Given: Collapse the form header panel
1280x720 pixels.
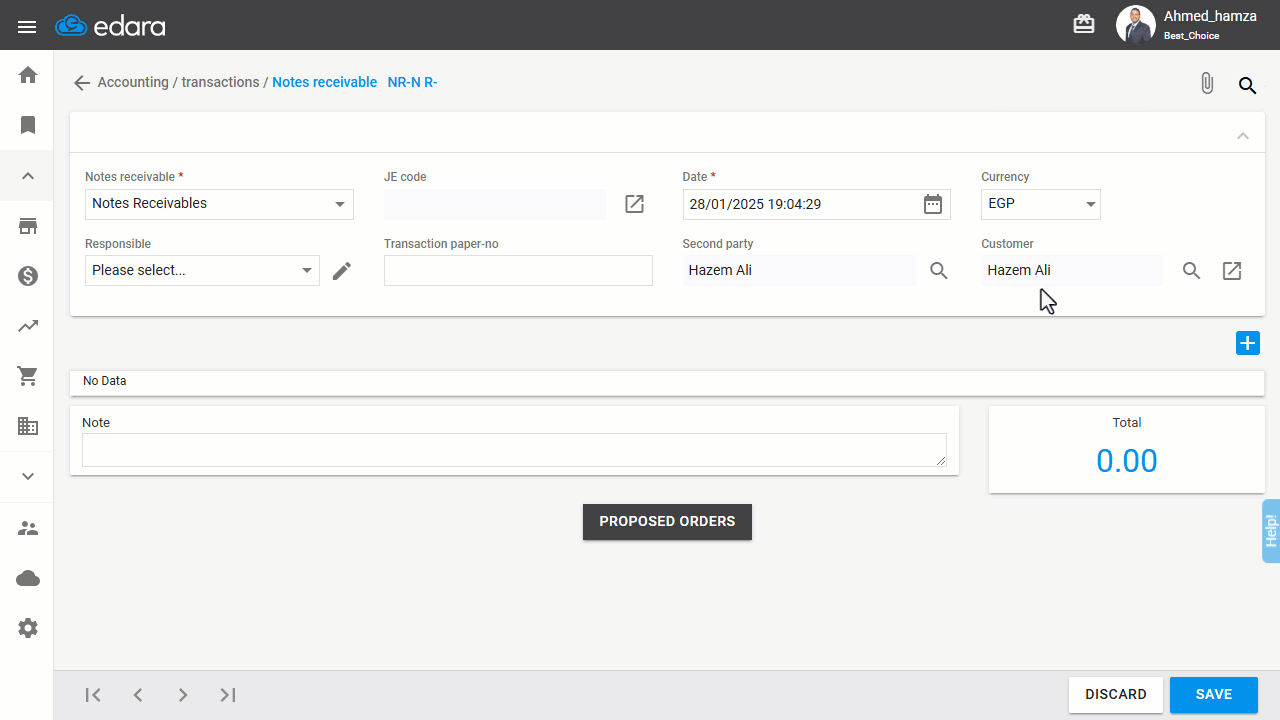Looking at the screenshot, I should [1243, 135].
